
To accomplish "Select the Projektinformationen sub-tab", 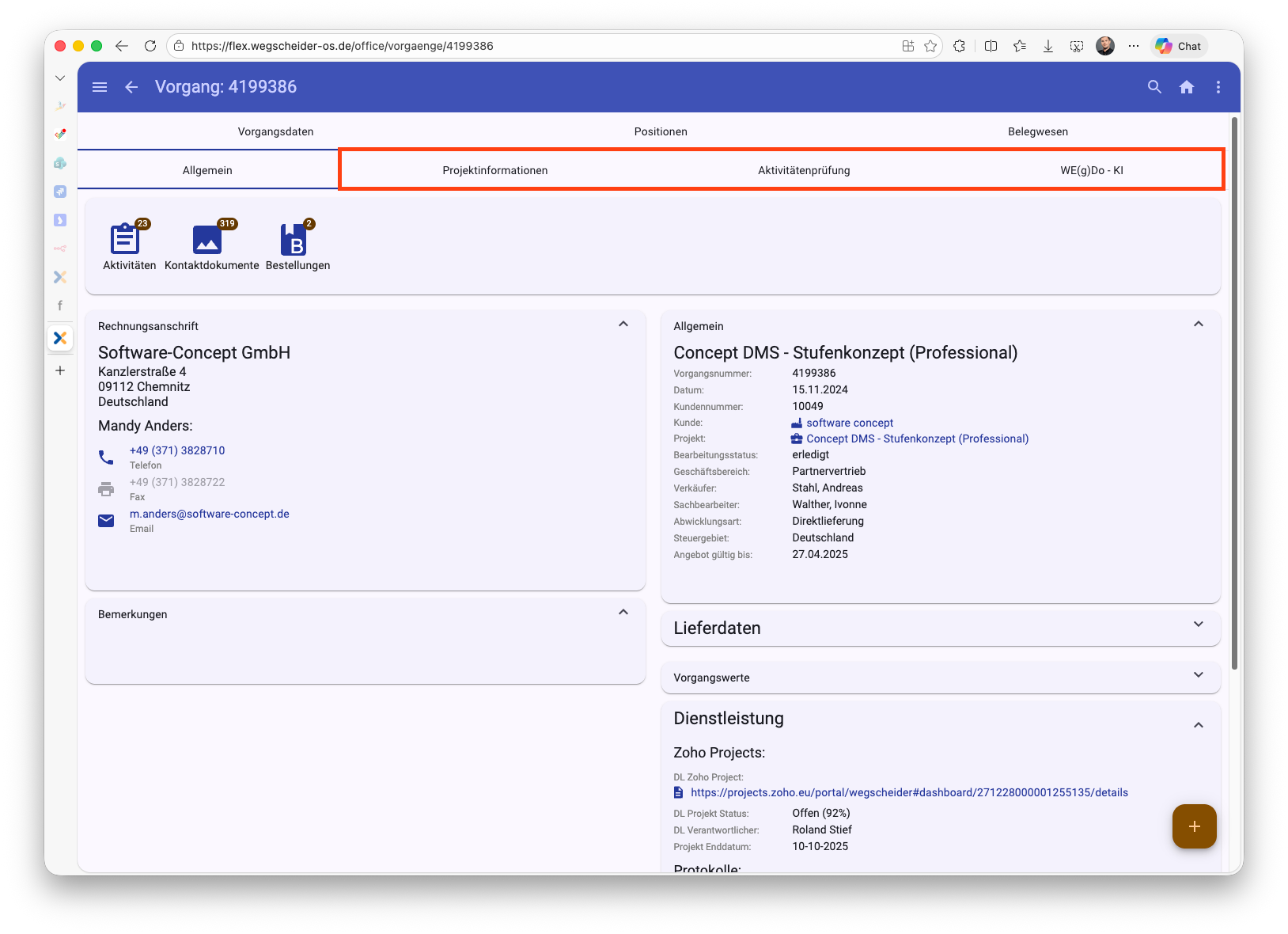I will pyautogui.click(x=495, y=170).
